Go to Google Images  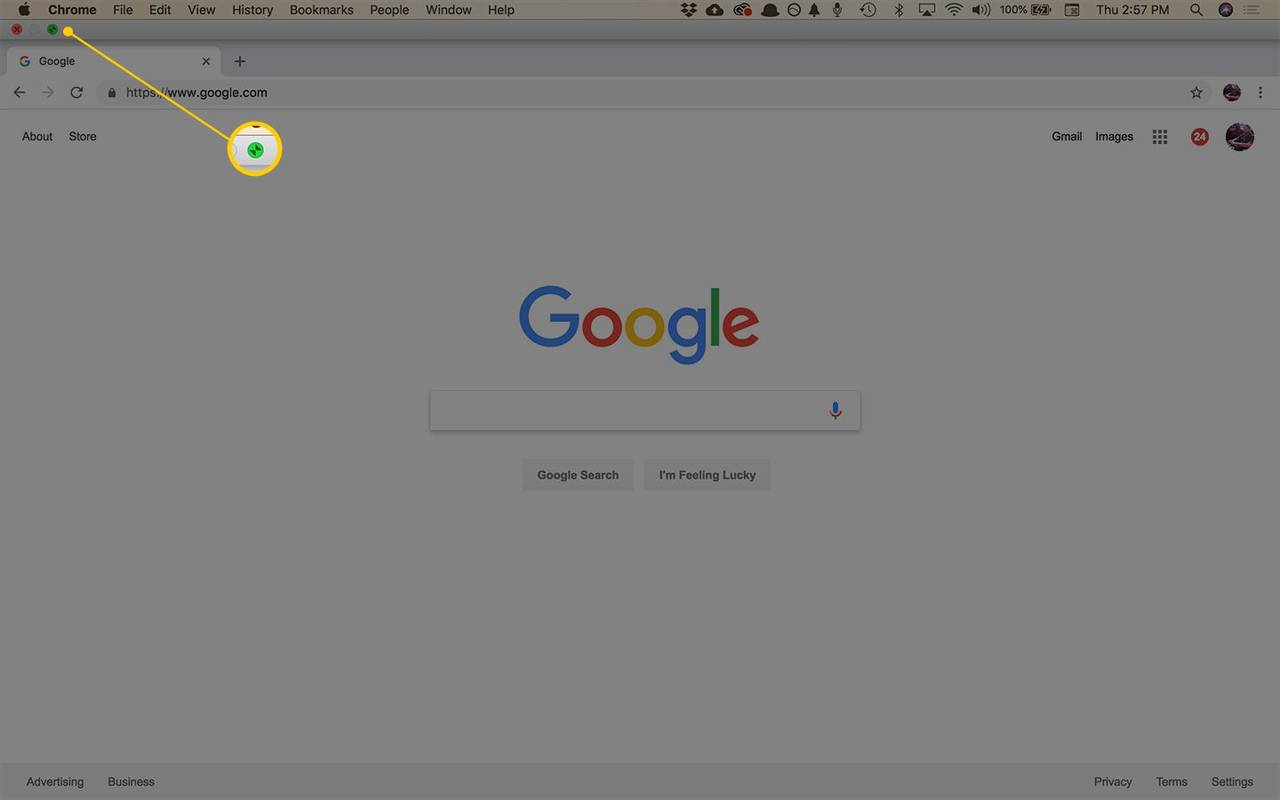click(x=1114, y=137)
